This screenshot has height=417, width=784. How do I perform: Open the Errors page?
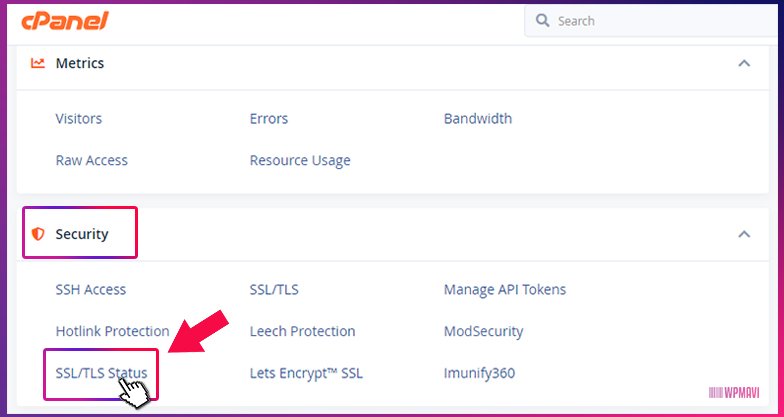[x=269, y=118]
